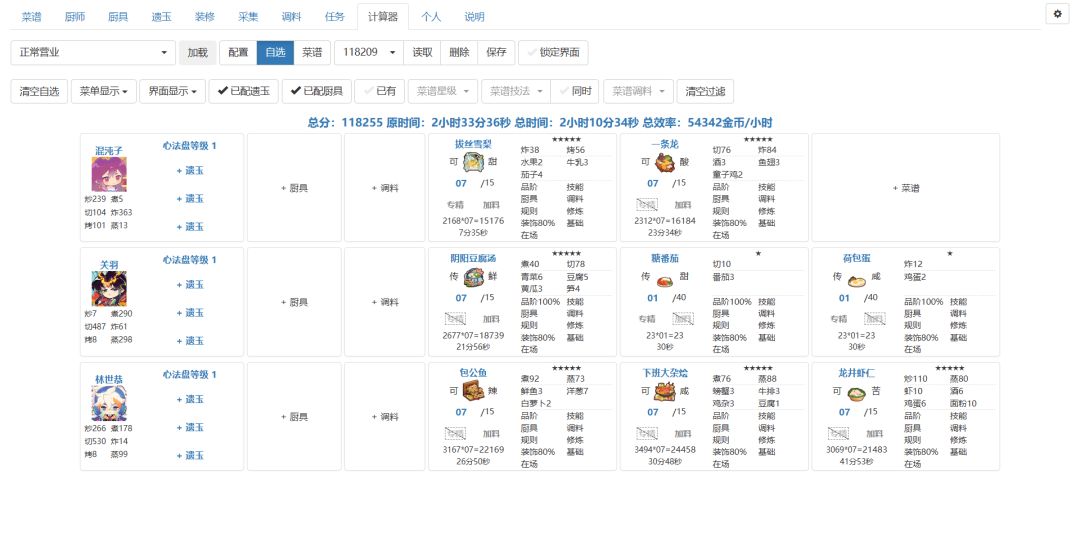Expand the 正常营业 dropdown
This screenshot has height=556, width=1080.
pos(93,52)
